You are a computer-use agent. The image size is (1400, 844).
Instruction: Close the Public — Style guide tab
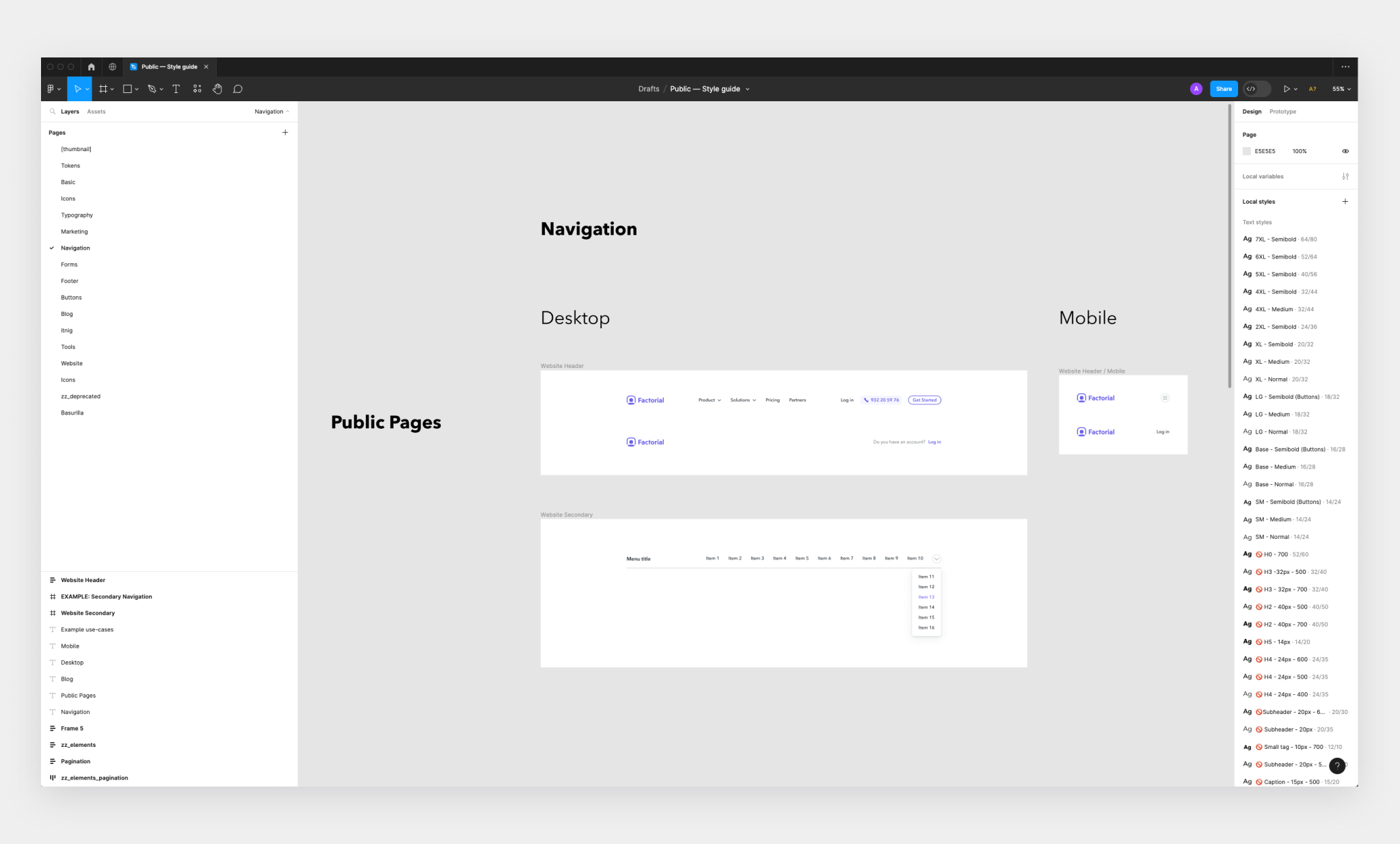206,67
